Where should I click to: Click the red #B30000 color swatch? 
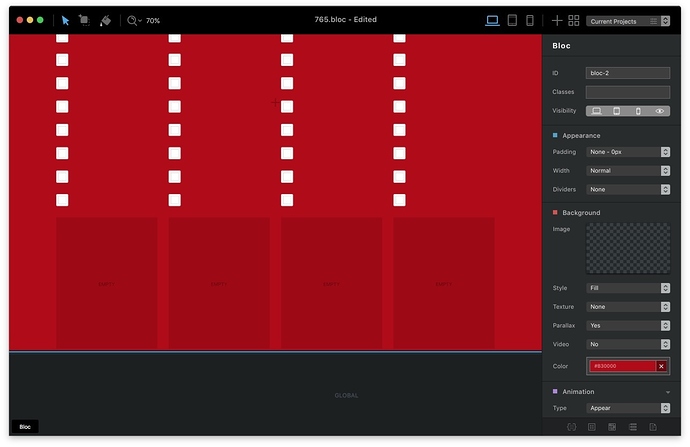pyautogui.click(x=621, y=367)
